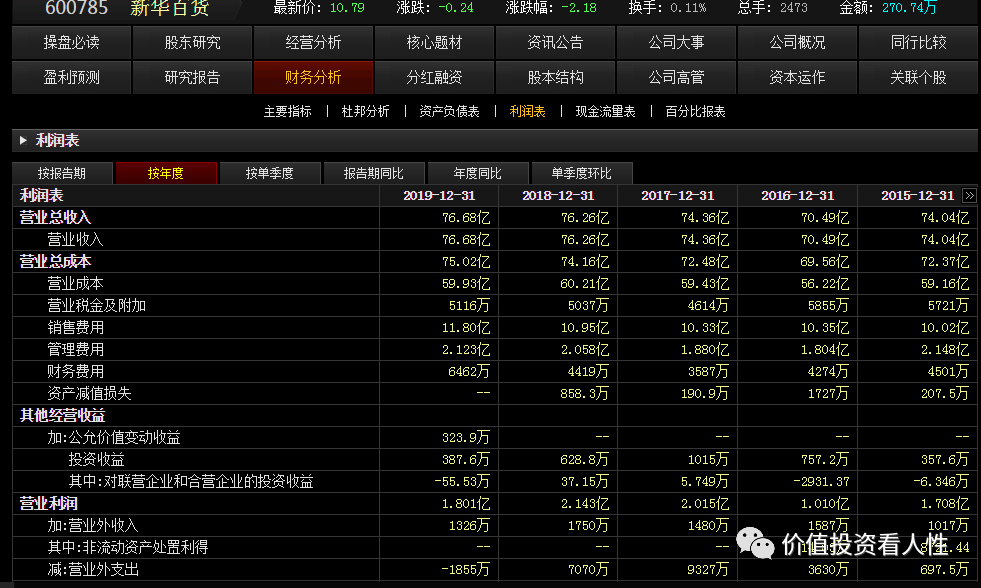Open the 分红融资 tab
The height and width of the screenshot is (588, 981).
tap(434, 78)
